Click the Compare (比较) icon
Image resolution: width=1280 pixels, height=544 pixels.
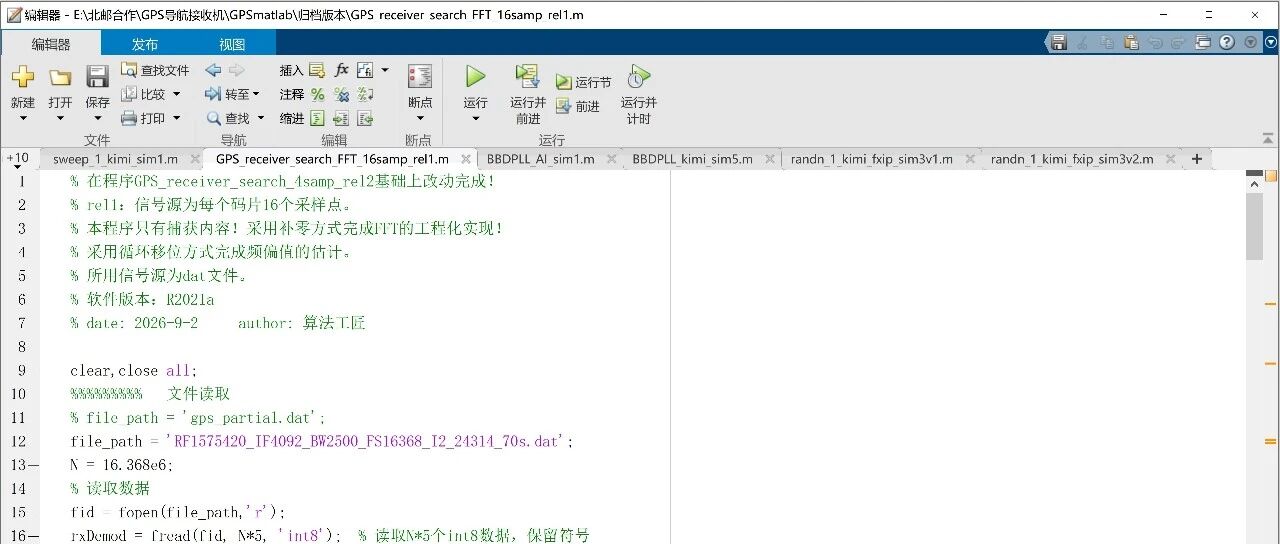point(129,94)
